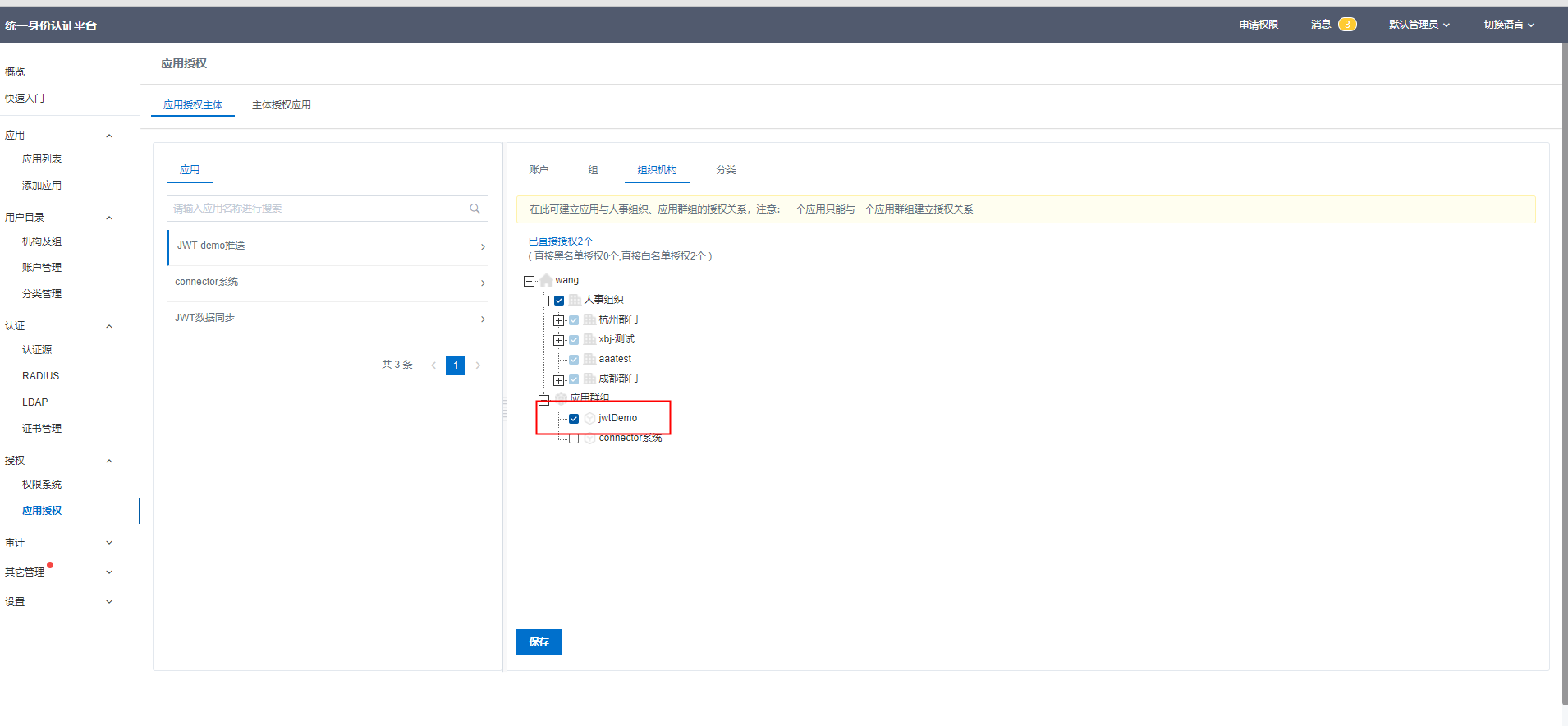Open the 默认管理员 dropdown
This screenshot has height=726, width=1568.
1419,25
